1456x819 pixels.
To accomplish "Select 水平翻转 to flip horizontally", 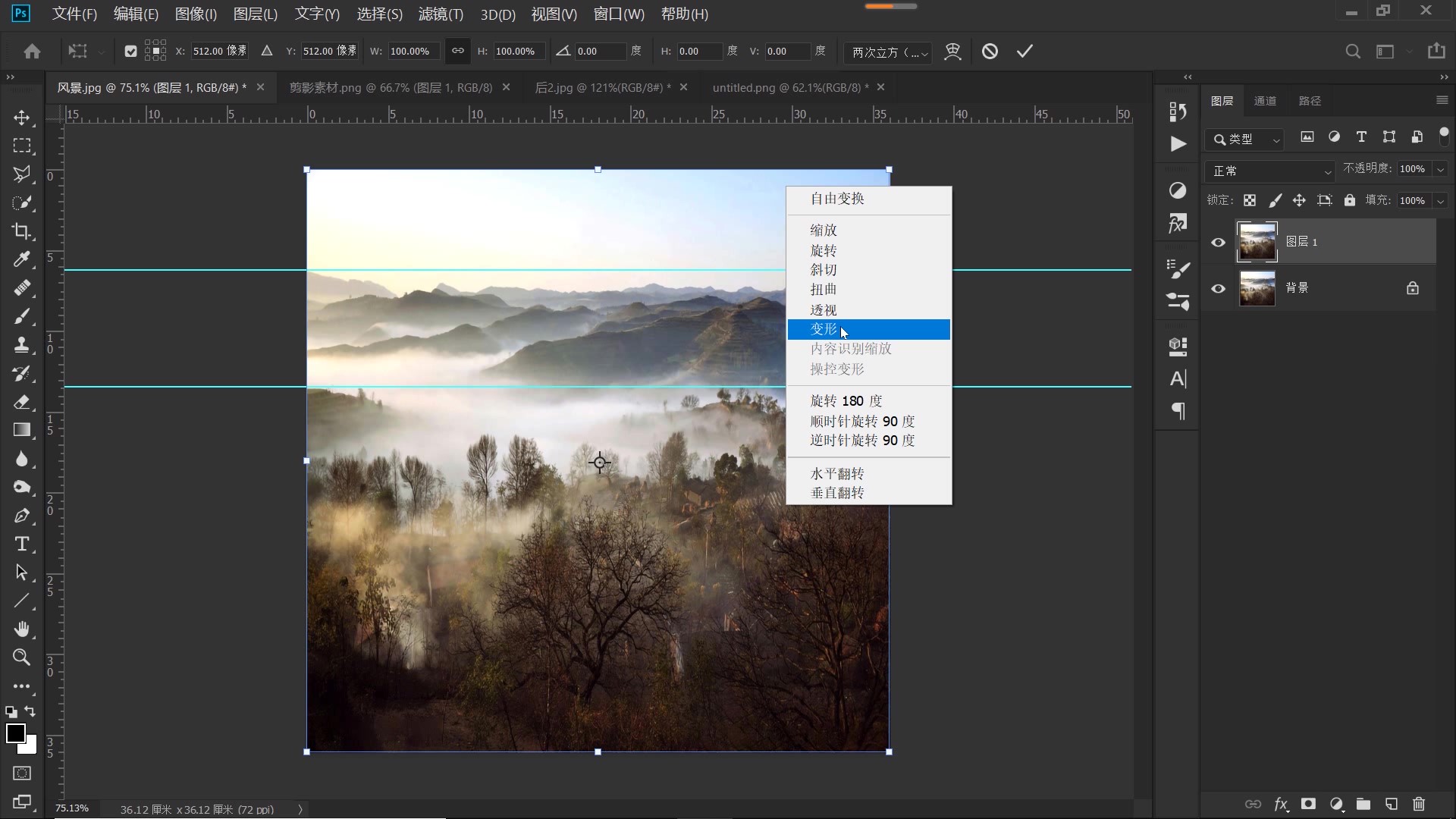I will (838, 473).
